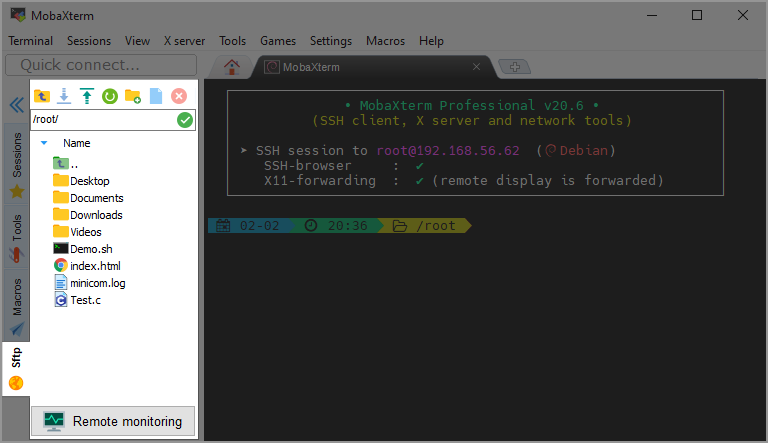The width and height of the screenshot is (768, 443).
Task: Create a new remote folder
Action: coord(133,96)
